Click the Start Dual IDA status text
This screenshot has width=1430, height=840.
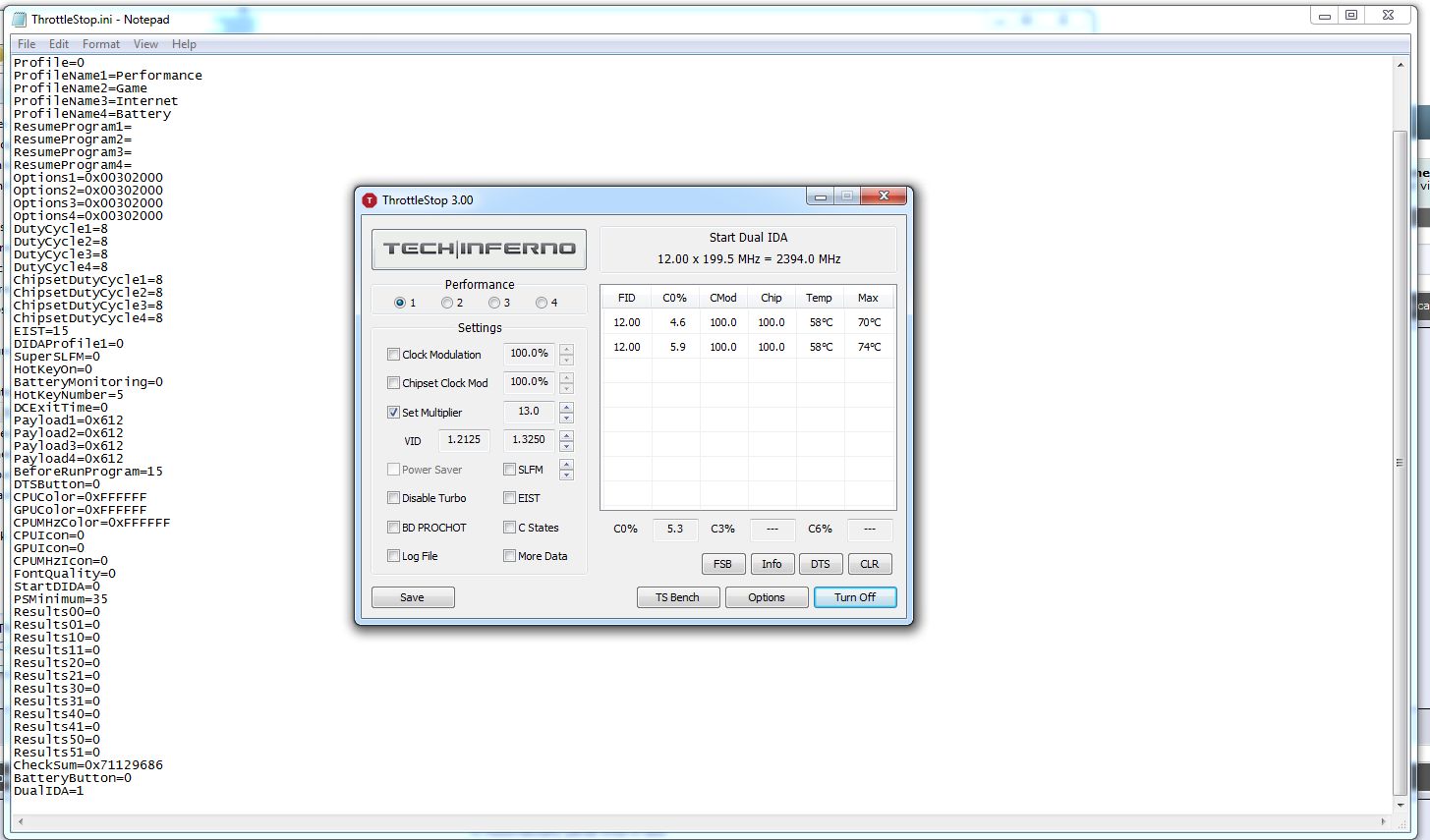click(749, 238)
